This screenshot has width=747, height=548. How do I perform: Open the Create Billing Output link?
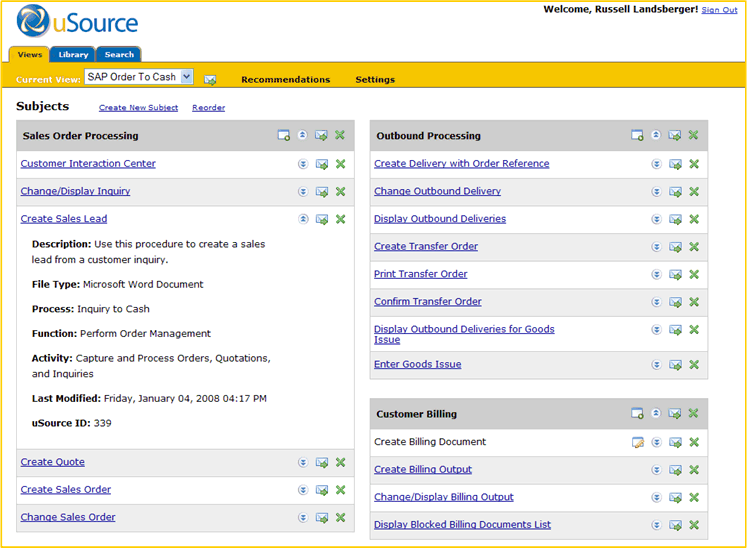pos(423,469)
